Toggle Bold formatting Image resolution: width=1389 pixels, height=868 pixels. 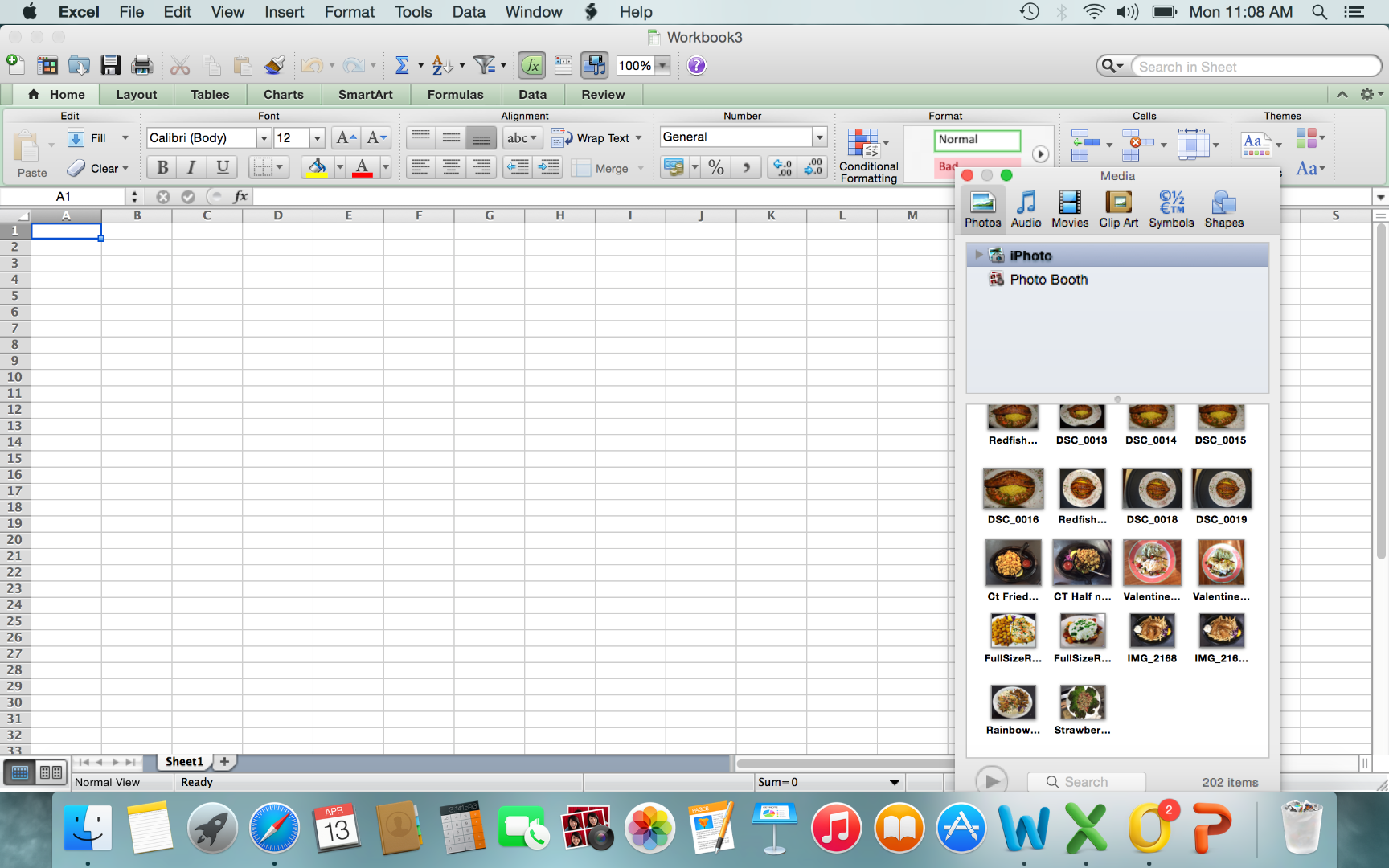162,167
